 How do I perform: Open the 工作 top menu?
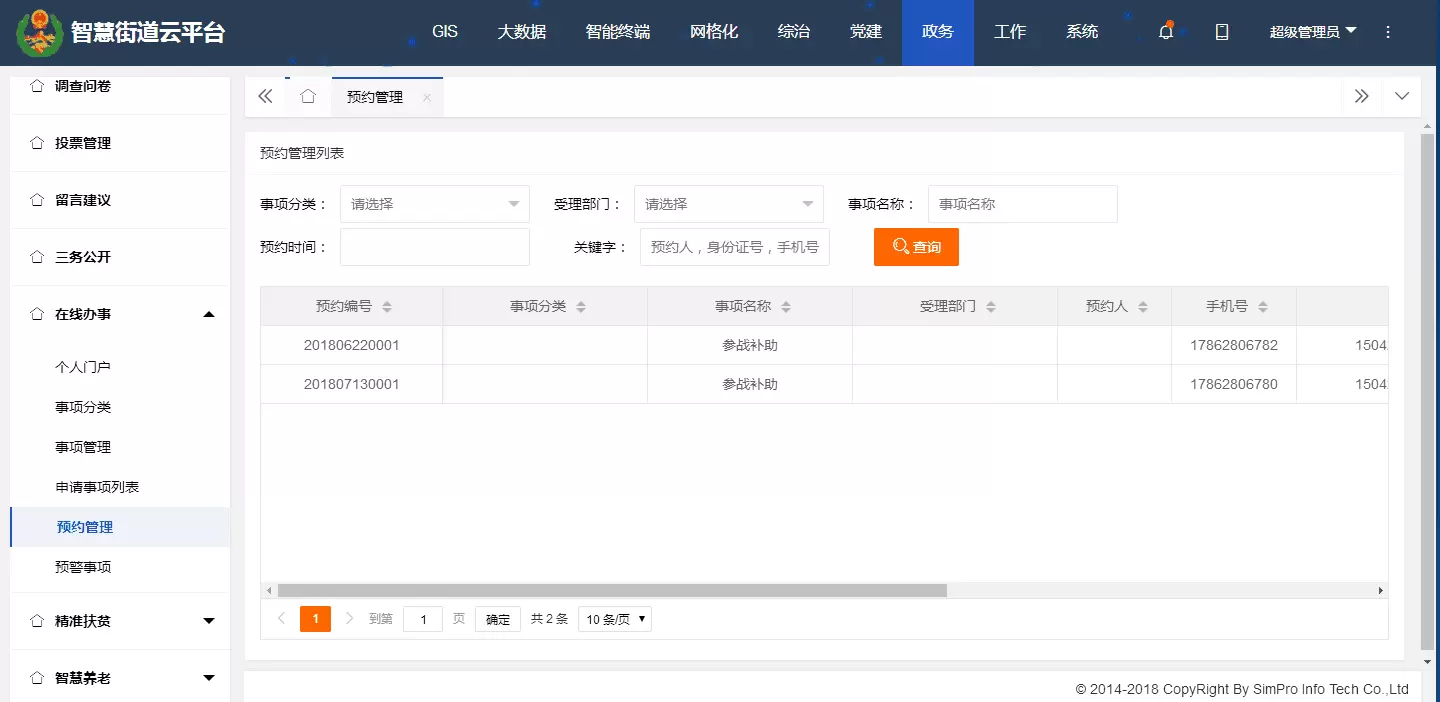[1010, 32]
